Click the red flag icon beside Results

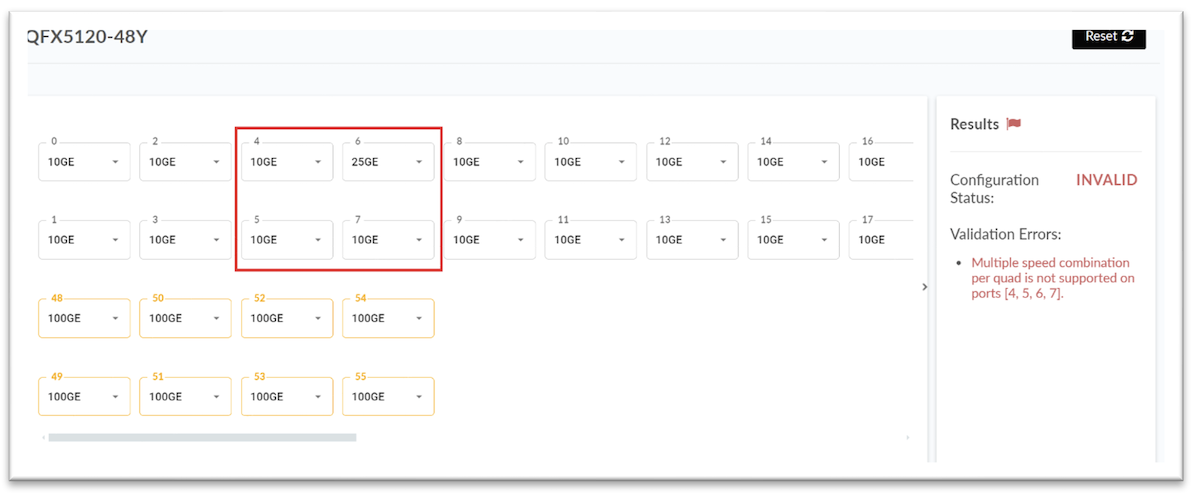pyautogui.click(x=1014, y=124)
